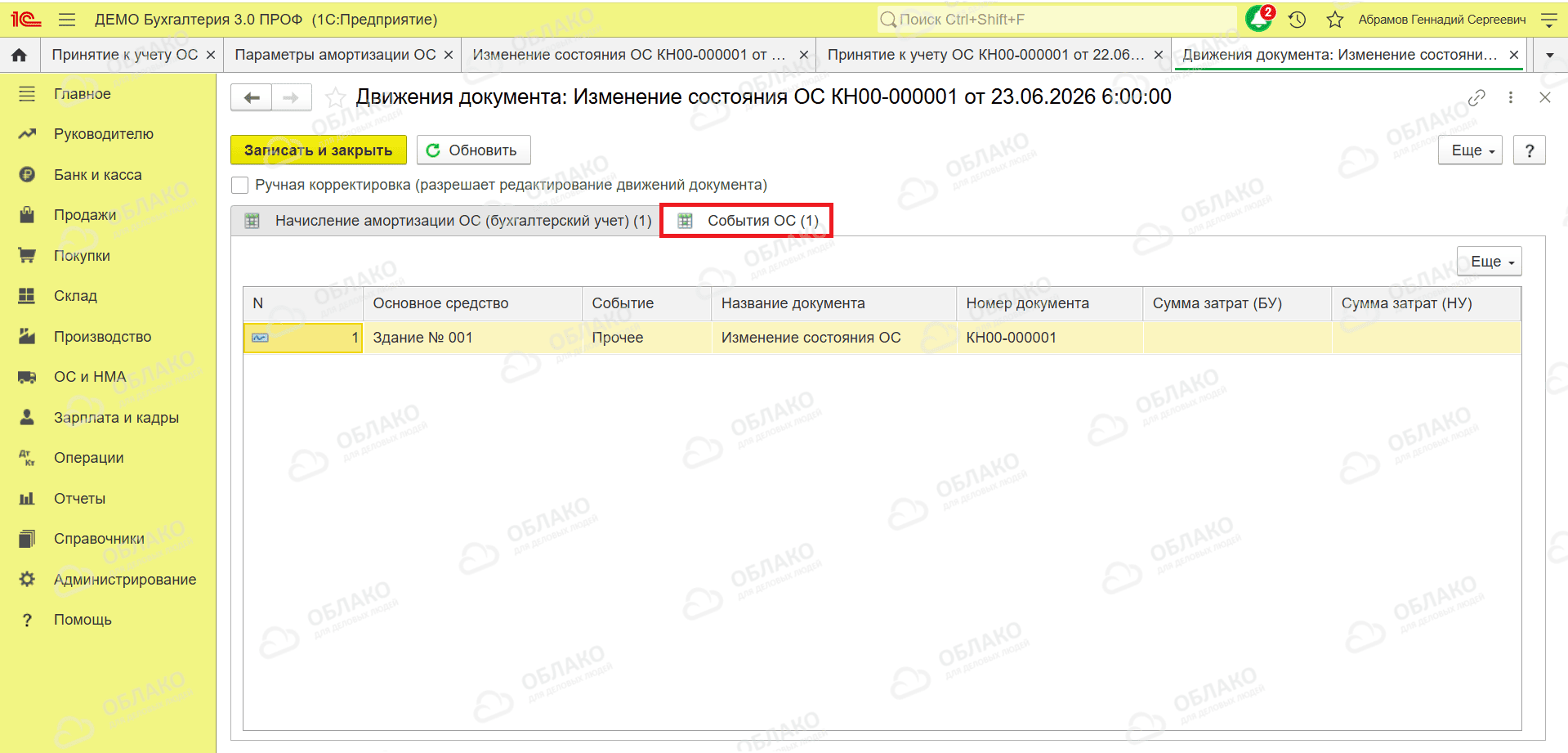Open Справочники section
Viewport: 1568px width, 753px height.
click(x=99, y=539)
